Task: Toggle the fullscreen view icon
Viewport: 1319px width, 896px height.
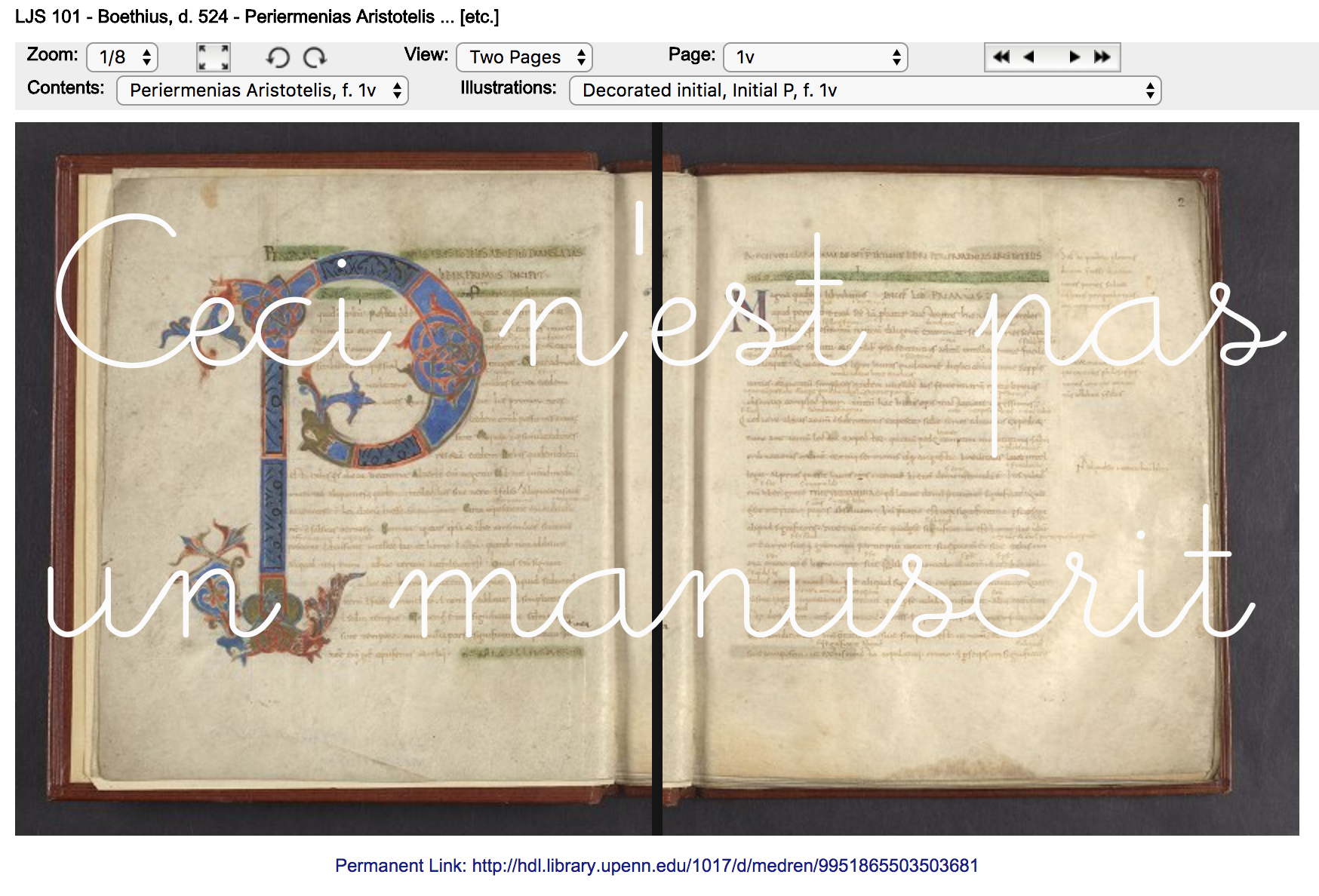Action: (x=214, y=57)
